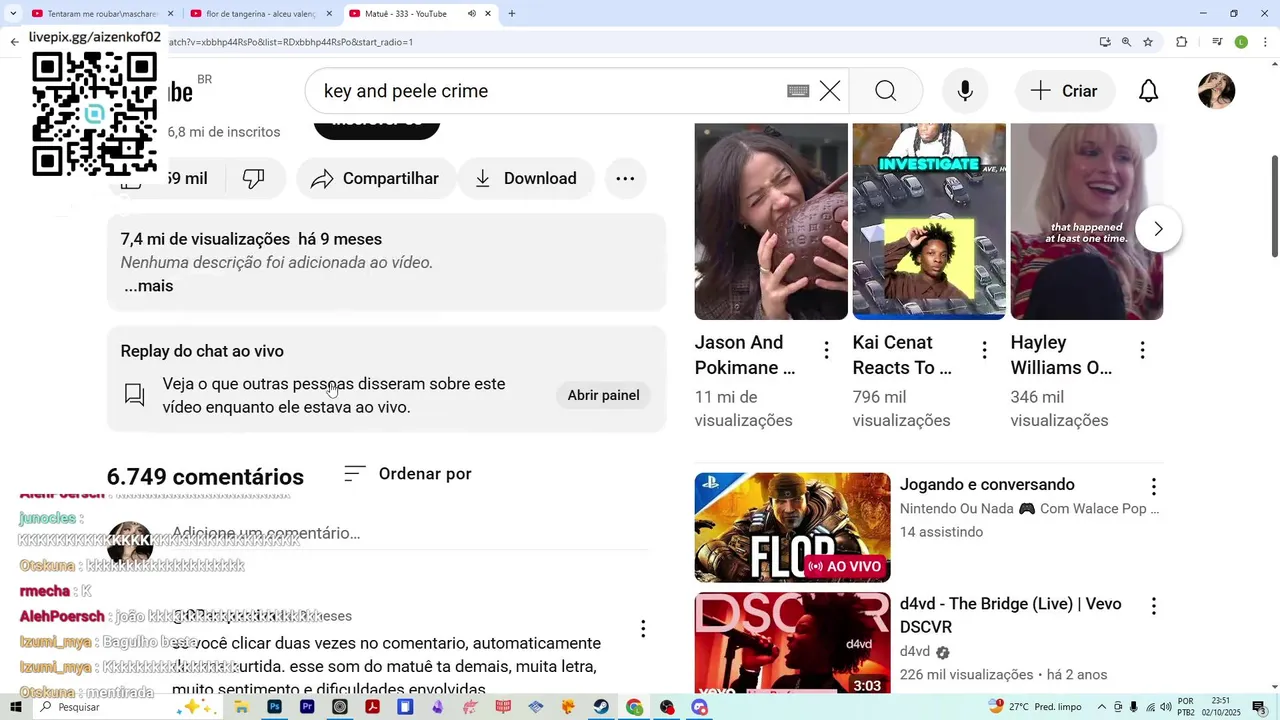Bookmark this page with the star icon
The height and width of the screenshot is (720, 1280).
tap(1148, 42)
